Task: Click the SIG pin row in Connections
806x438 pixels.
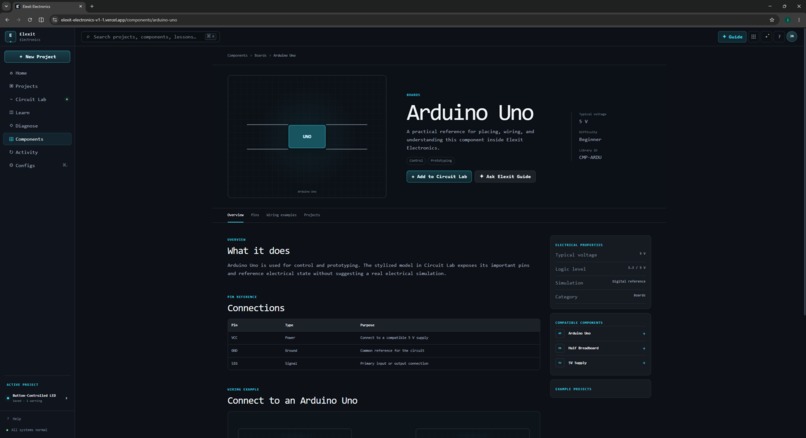Action: [x=383, y=363]
